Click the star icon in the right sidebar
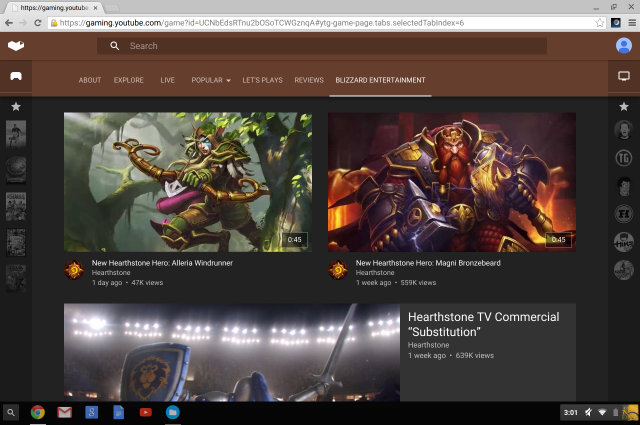This screenshot has height=425, width=640. tap(624, 106)
